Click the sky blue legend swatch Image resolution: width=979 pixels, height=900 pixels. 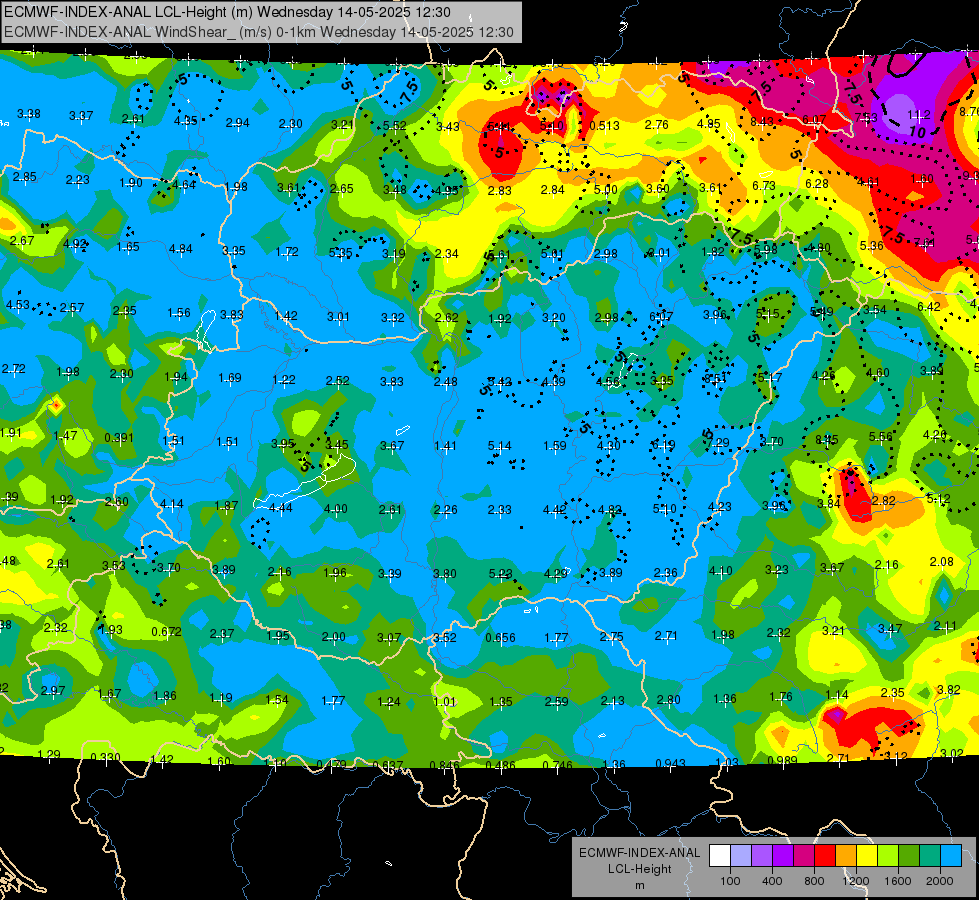point(951,856)
